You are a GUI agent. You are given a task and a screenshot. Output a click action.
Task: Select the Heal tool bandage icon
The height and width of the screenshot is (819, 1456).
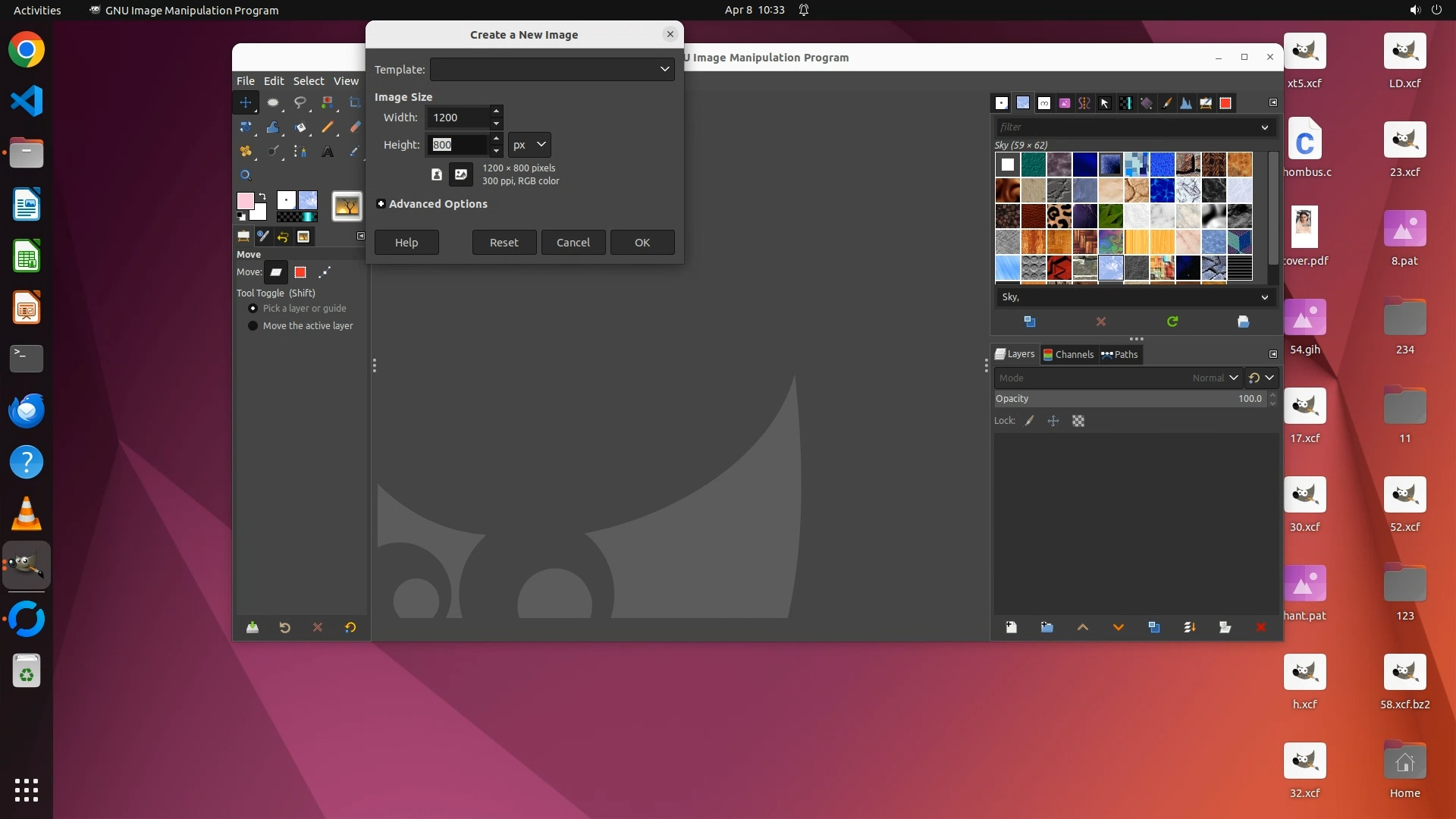click(246, 152)
